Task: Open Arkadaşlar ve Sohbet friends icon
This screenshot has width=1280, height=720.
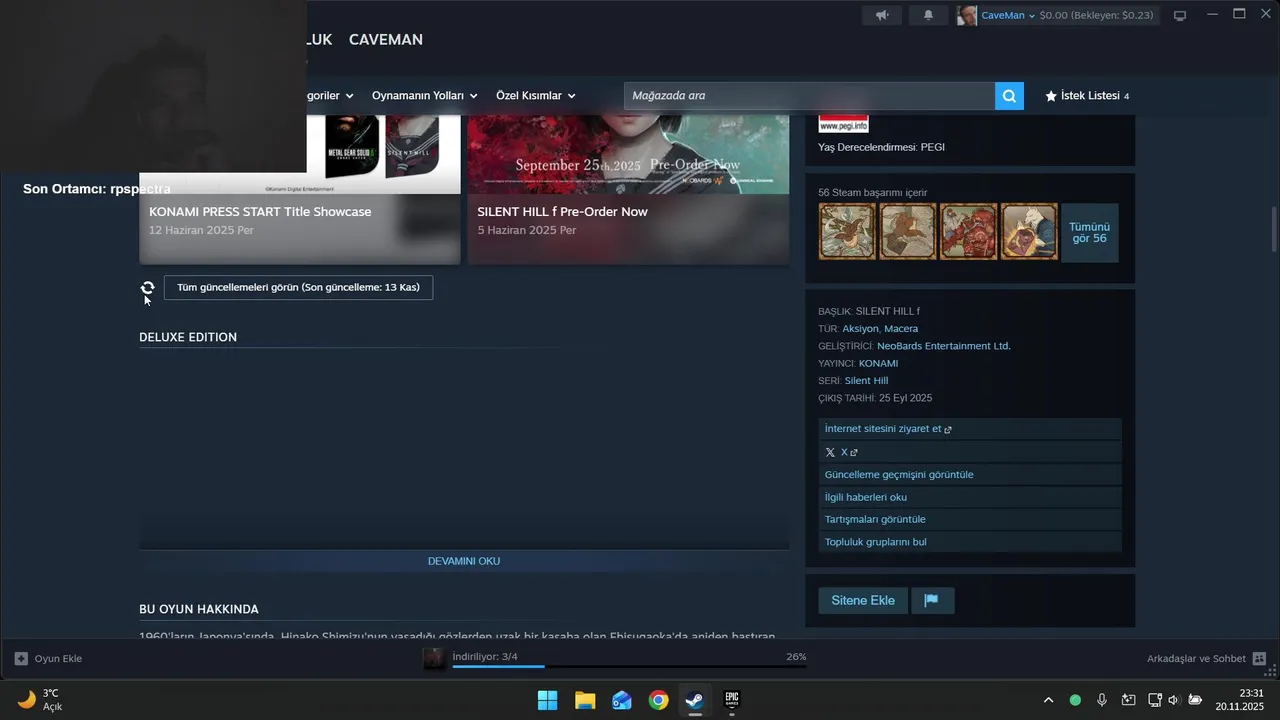Action: 1259,658
